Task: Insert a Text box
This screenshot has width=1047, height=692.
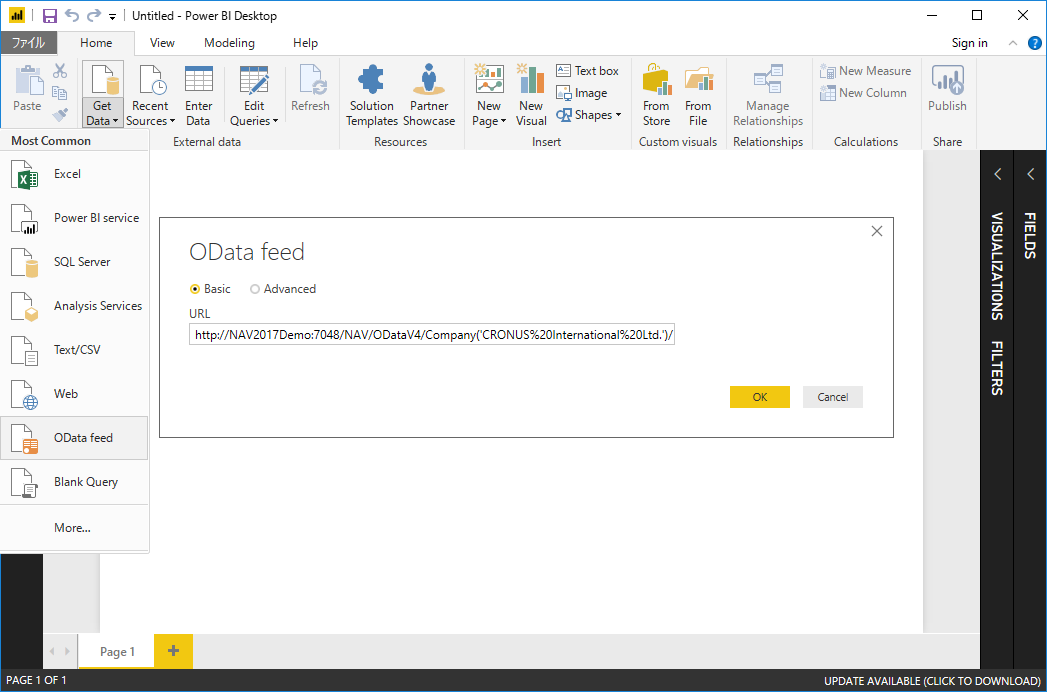Action: (x=588, y=70)
